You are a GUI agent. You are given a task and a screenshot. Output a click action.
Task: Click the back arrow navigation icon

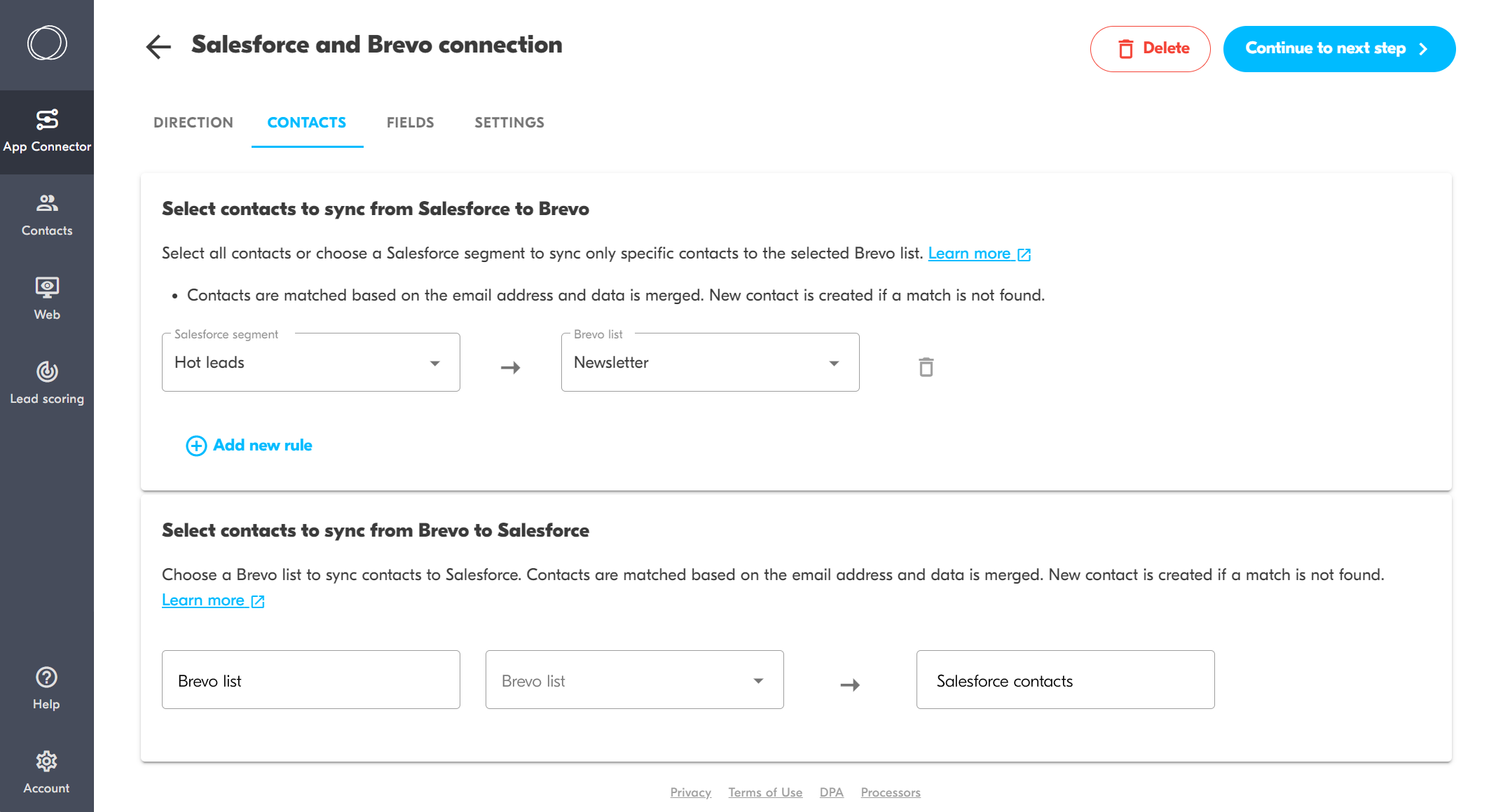(x=158, y=47)
